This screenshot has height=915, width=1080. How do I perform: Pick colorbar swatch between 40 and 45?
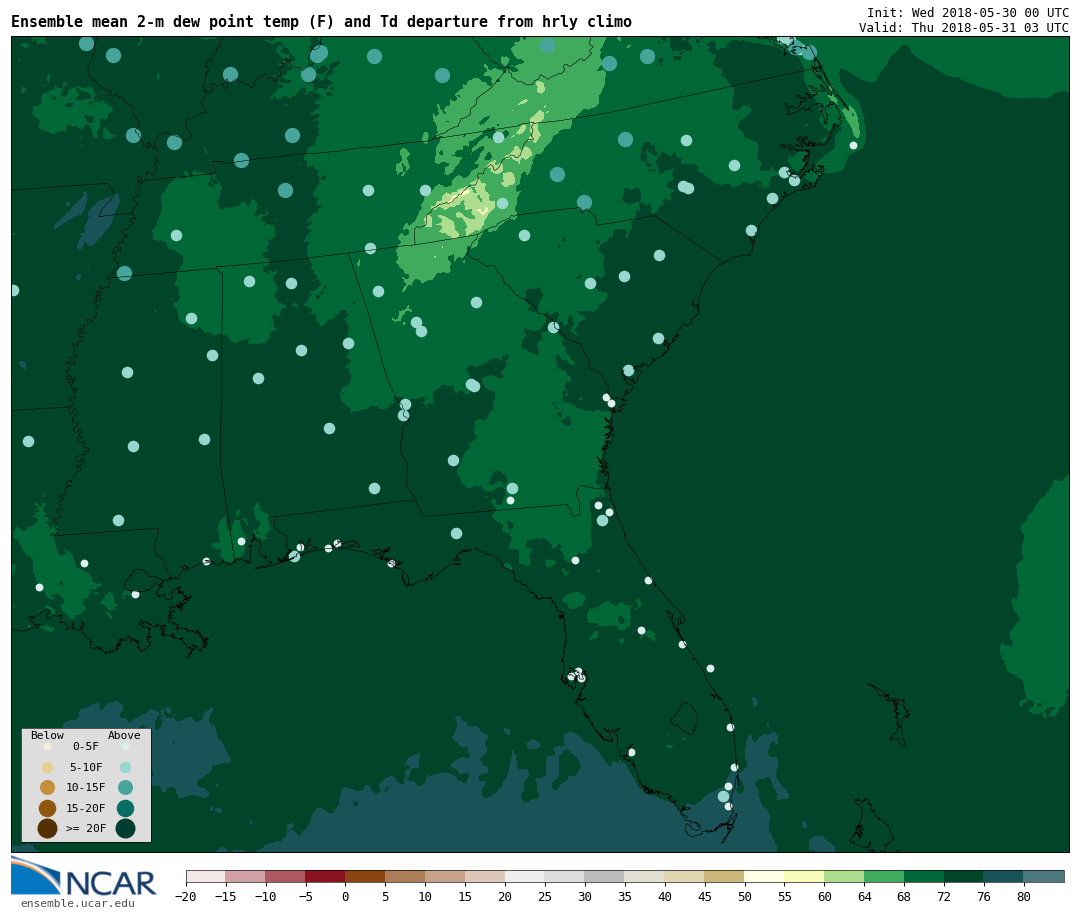[x=685, y=876]
